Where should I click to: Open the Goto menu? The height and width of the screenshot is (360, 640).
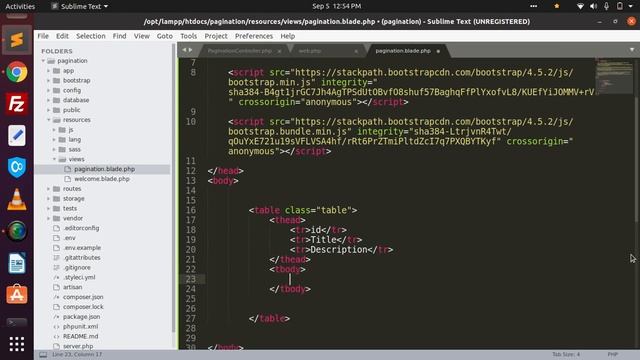coord(164,36)
